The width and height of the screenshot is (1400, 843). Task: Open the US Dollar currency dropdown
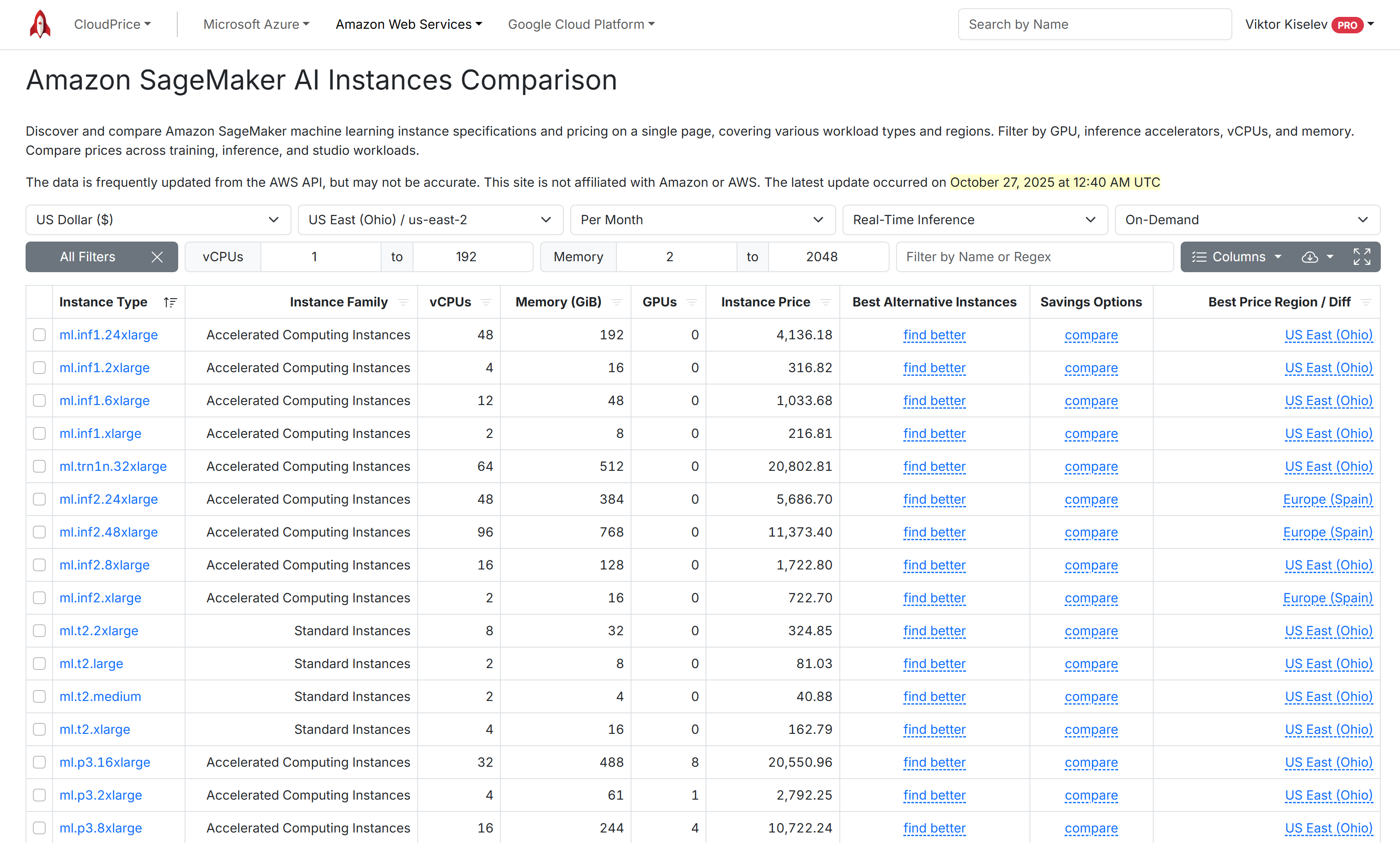(x=158, y=220)
